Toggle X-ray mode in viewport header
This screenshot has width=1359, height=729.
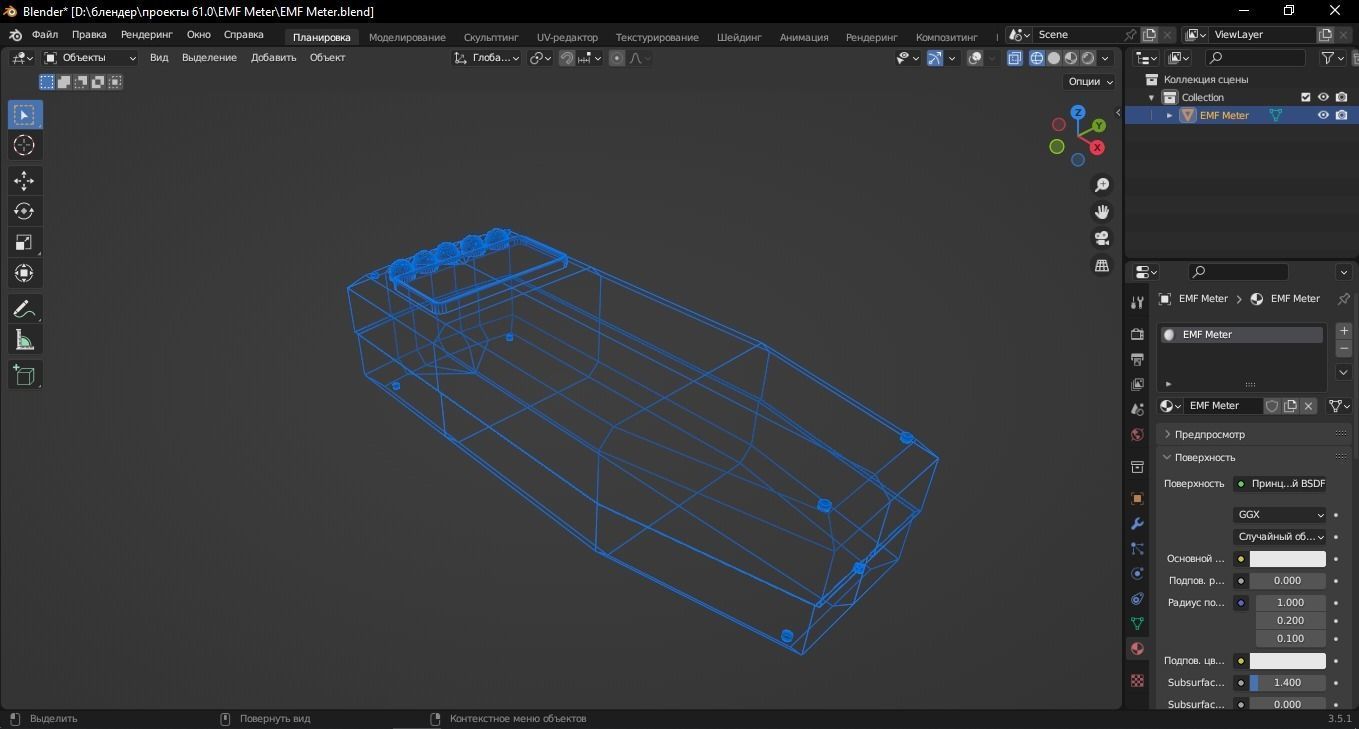(1015, 58)
